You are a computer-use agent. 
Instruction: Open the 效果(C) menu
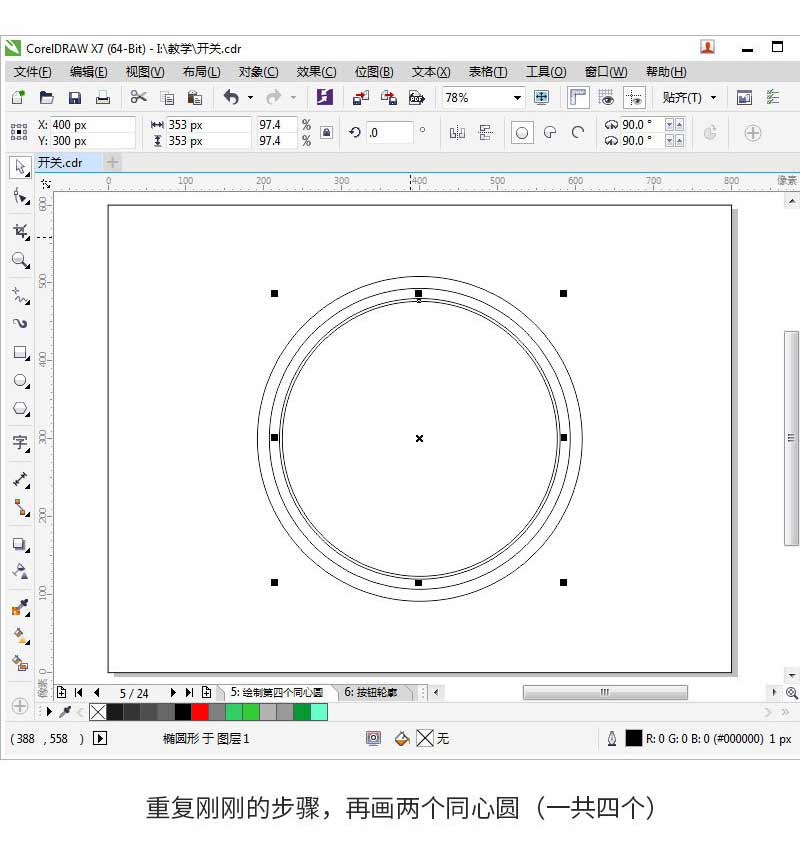[x=316, y=72]
